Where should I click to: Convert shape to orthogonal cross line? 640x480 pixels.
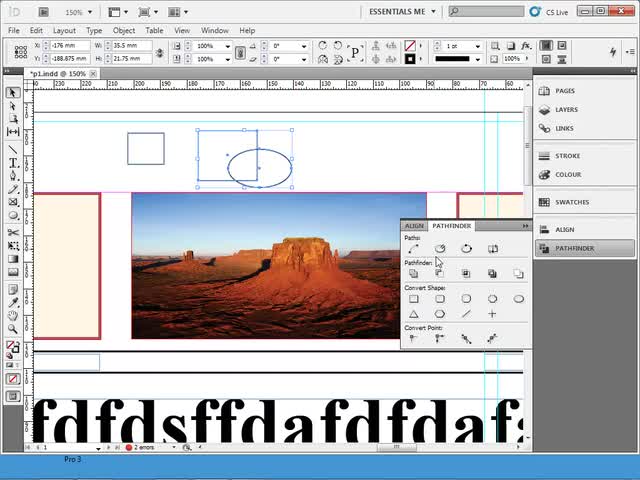(492, 314)
